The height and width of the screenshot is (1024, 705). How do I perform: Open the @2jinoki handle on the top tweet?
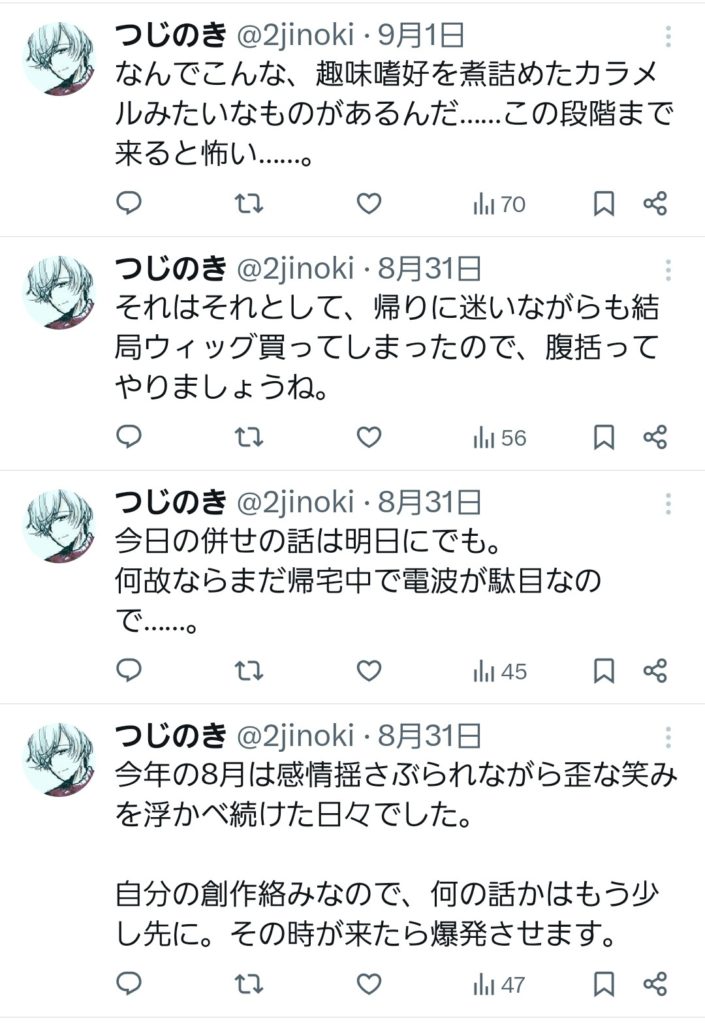(x=293, y=37)
